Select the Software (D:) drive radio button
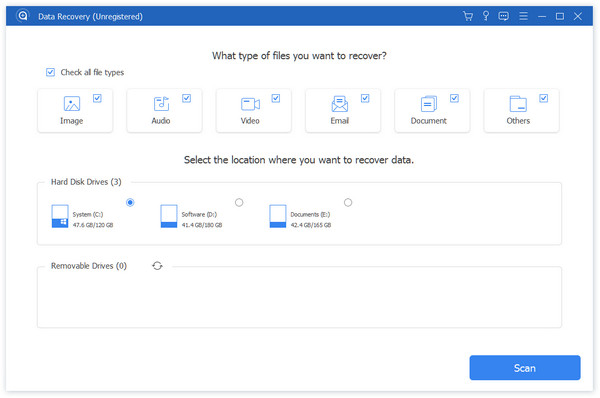Viewport: 600px width, 398px height. click(239, 202)
